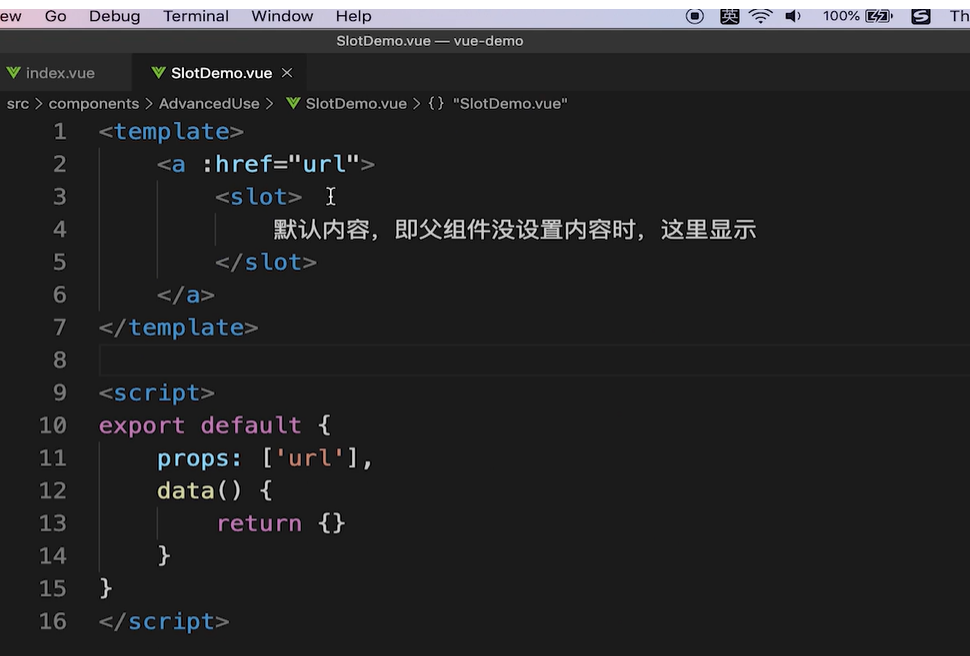Viewport: 970px width, 656px height.
Task: Expand the chevron after AdvancedUse breadcrumb
Action: (269, 103)
